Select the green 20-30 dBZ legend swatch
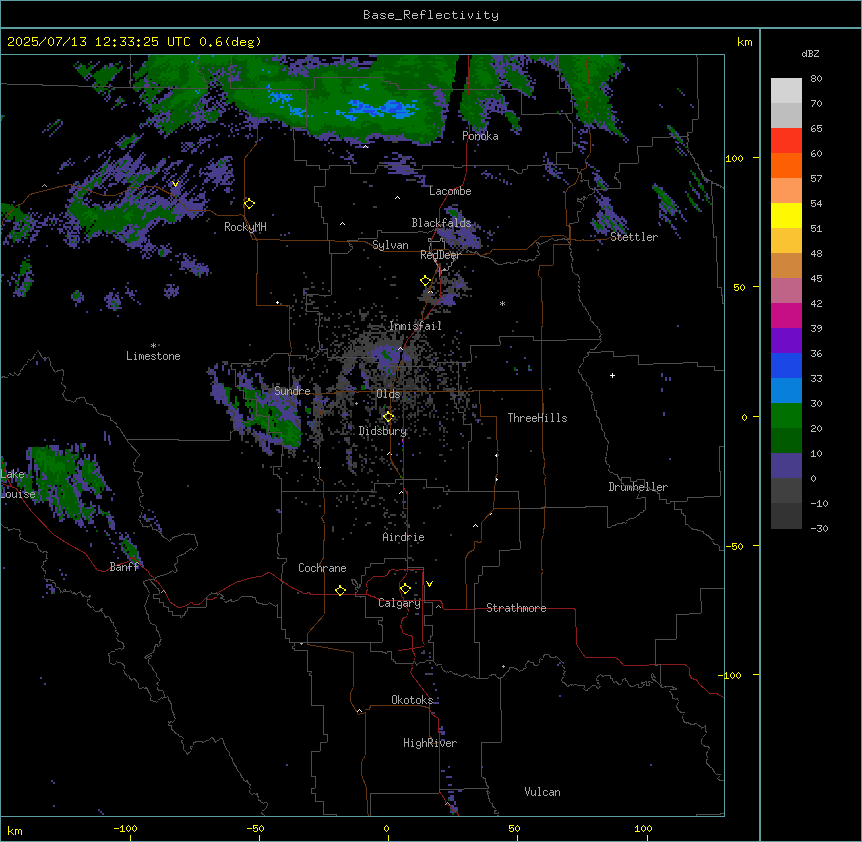The image size is (862, 842). coord(786,416)
